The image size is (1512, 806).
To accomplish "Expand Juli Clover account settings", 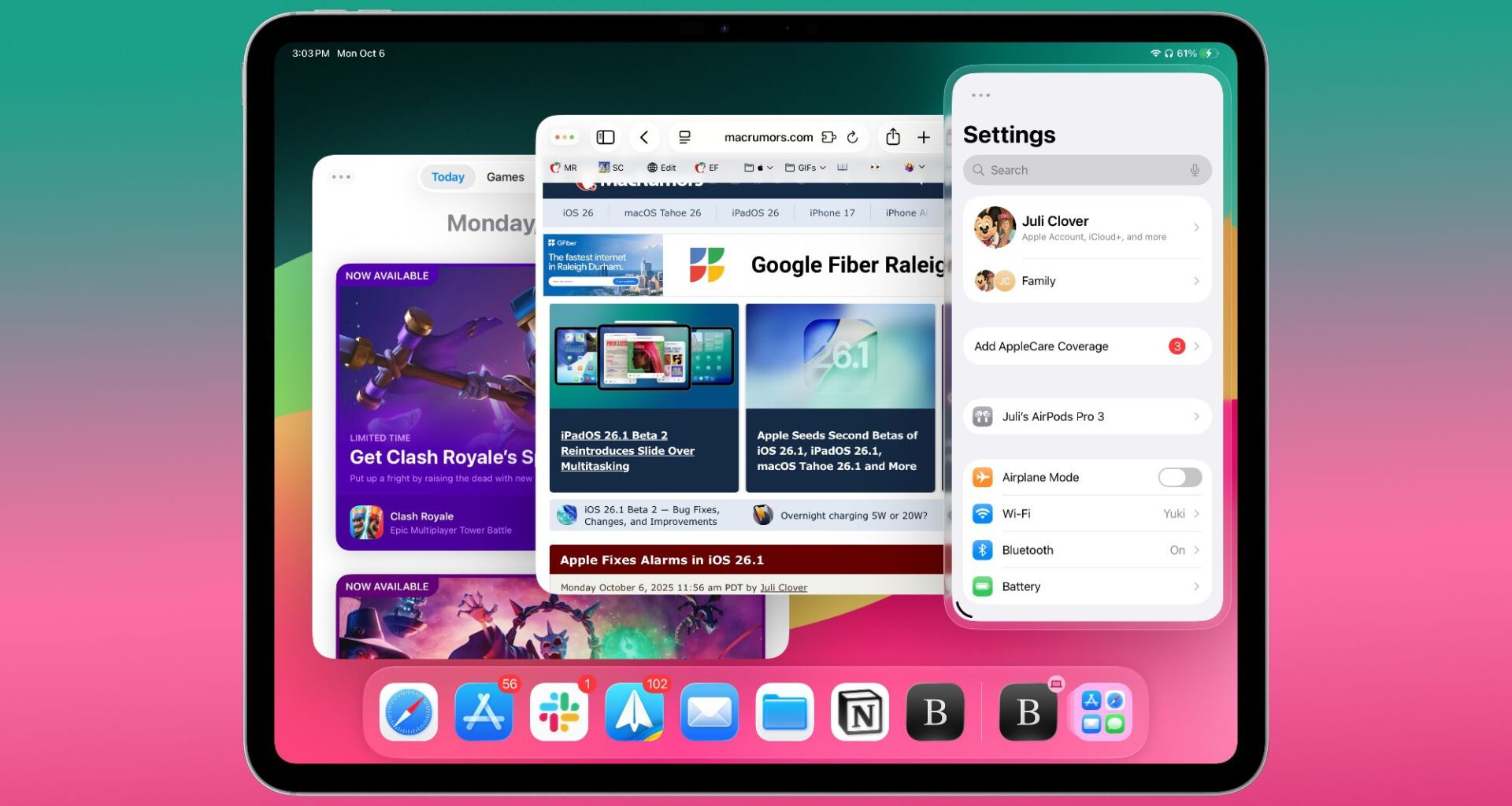I will [1087, 227].
